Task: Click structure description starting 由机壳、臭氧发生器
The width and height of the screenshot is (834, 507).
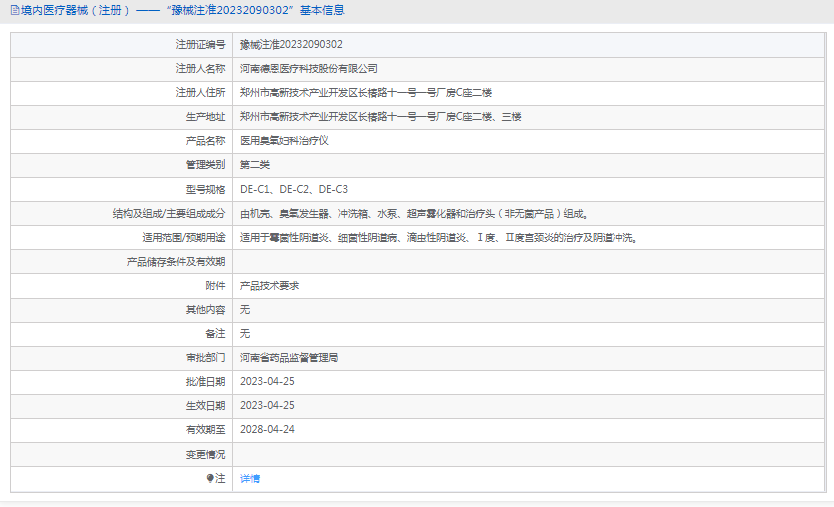Action: pos(414,214)
